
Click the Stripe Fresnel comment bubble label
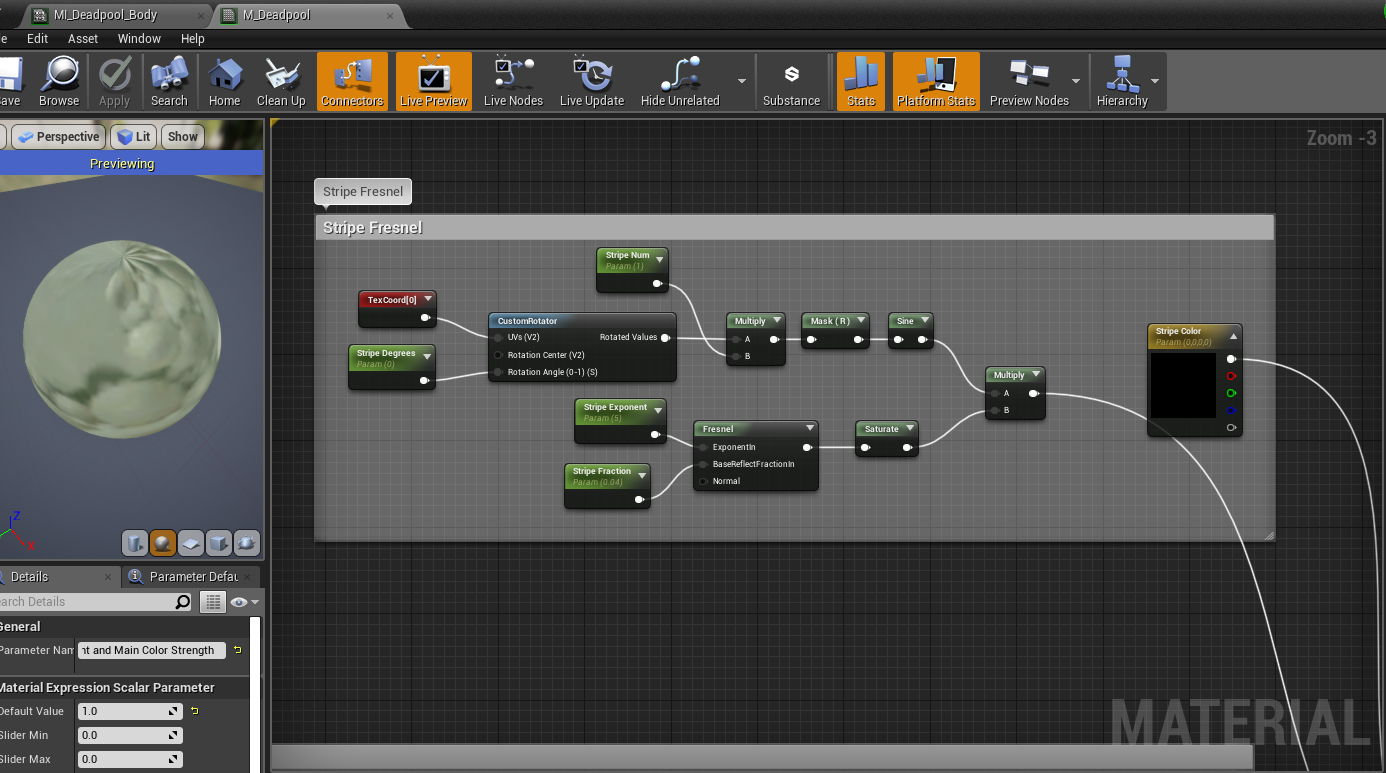click(x=363, y=192)
